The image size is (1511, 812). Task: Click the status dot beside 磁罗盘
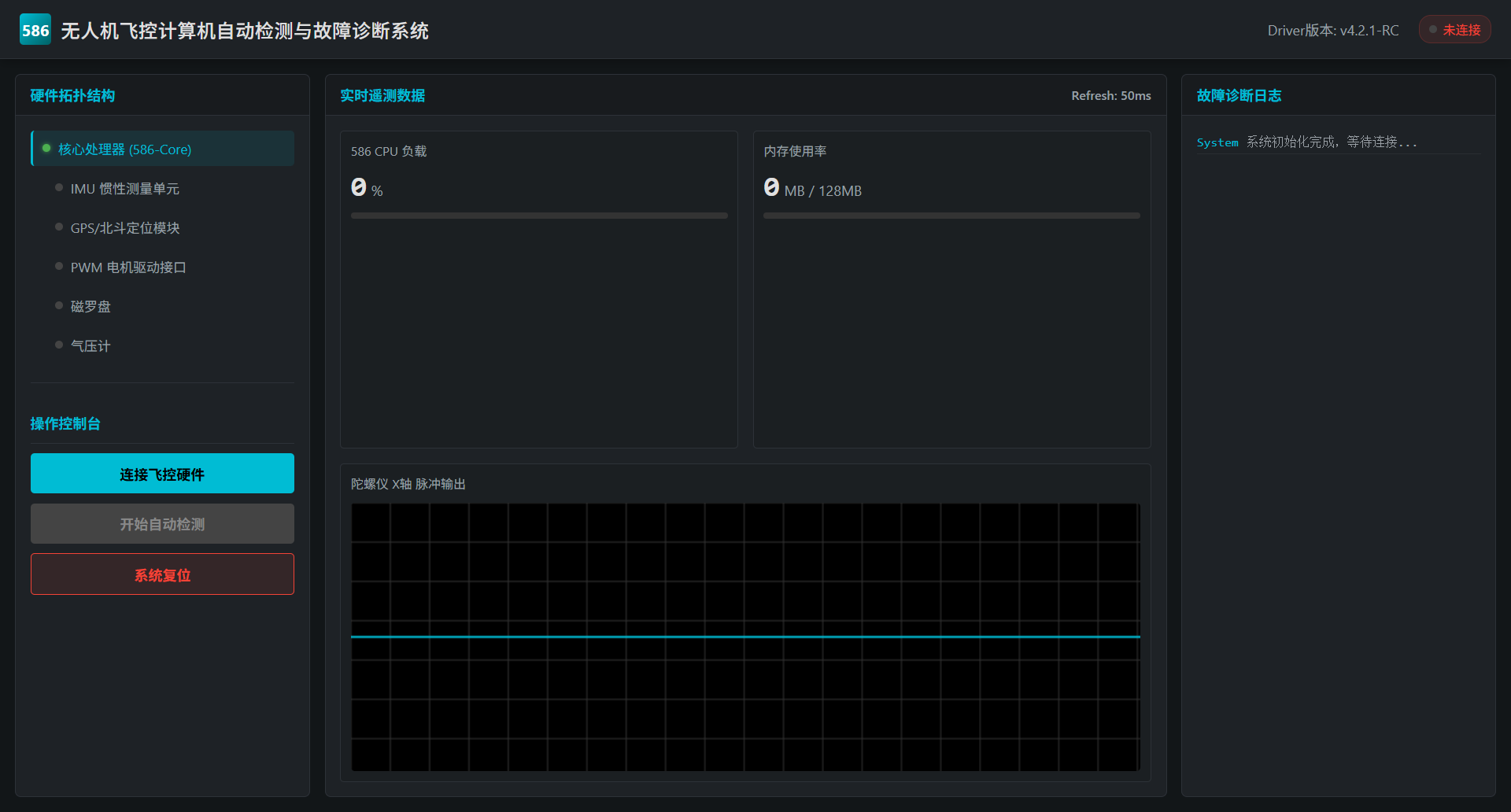(59, 305)
